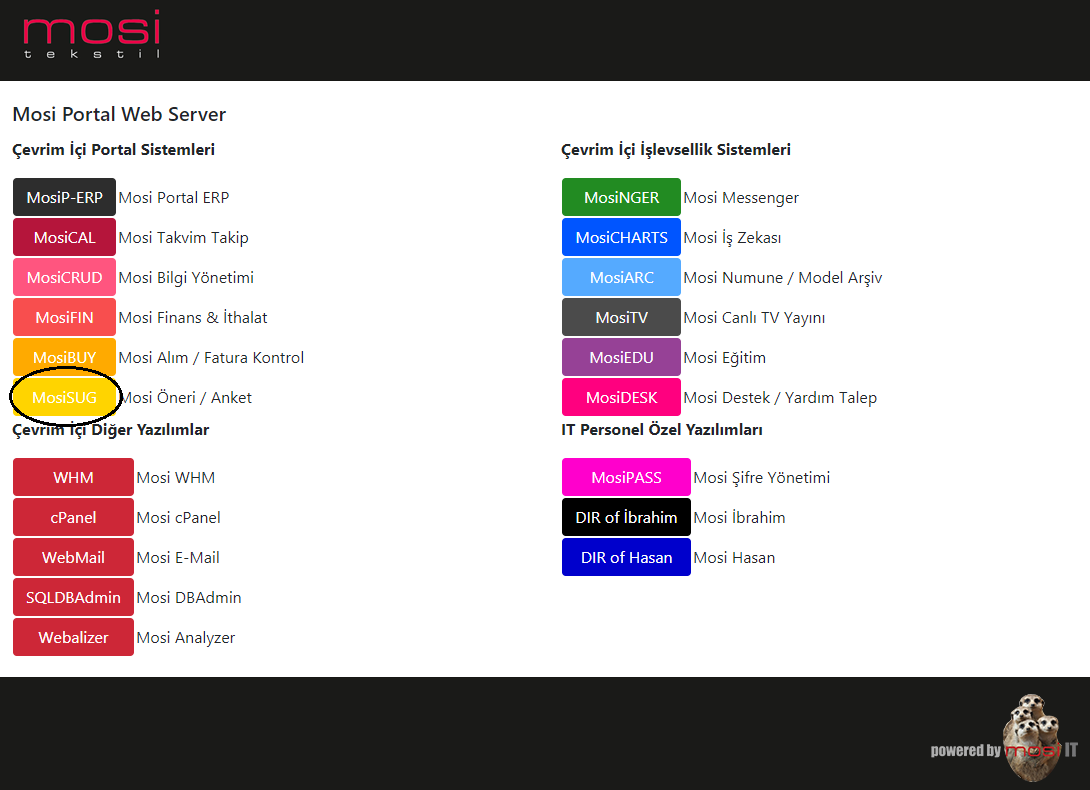Image resolution: width=1090 pixels, height=790 pixels.
Task: Click the 'Mosi Hasan' text
Action: tap(734, 557)
